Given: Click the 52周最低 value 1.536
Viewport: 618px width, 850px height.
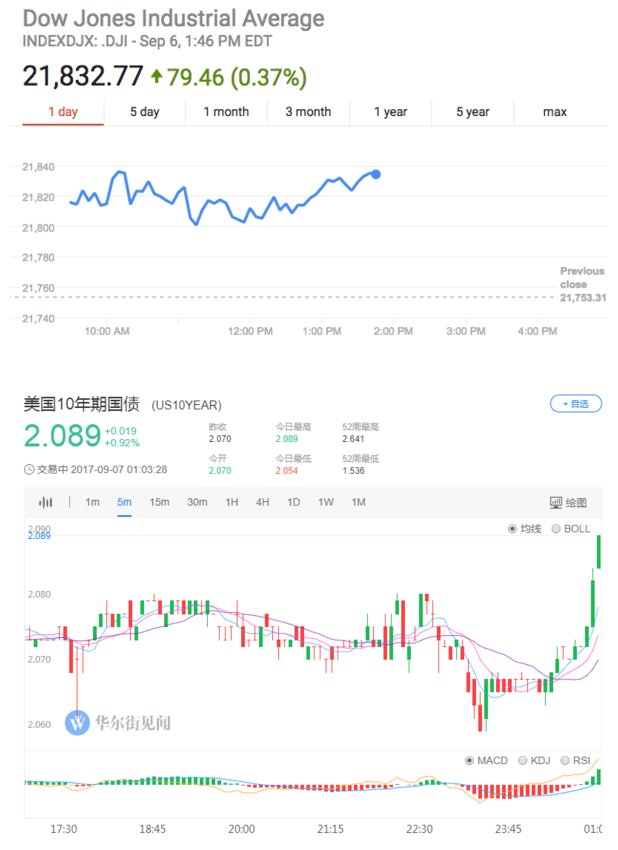Looking at the screenshot, I should pyautogui.click(x=353, y=471).
